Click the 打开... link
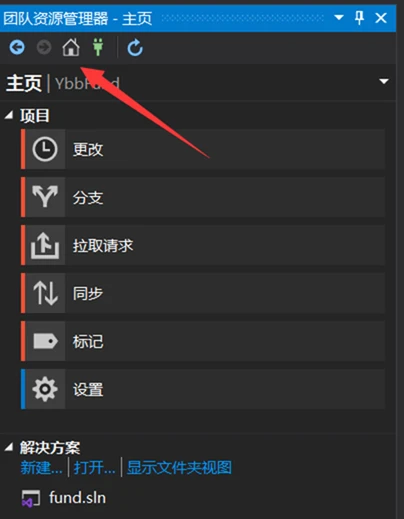Screen dimensions: 404x519 [x=95, y=467]
